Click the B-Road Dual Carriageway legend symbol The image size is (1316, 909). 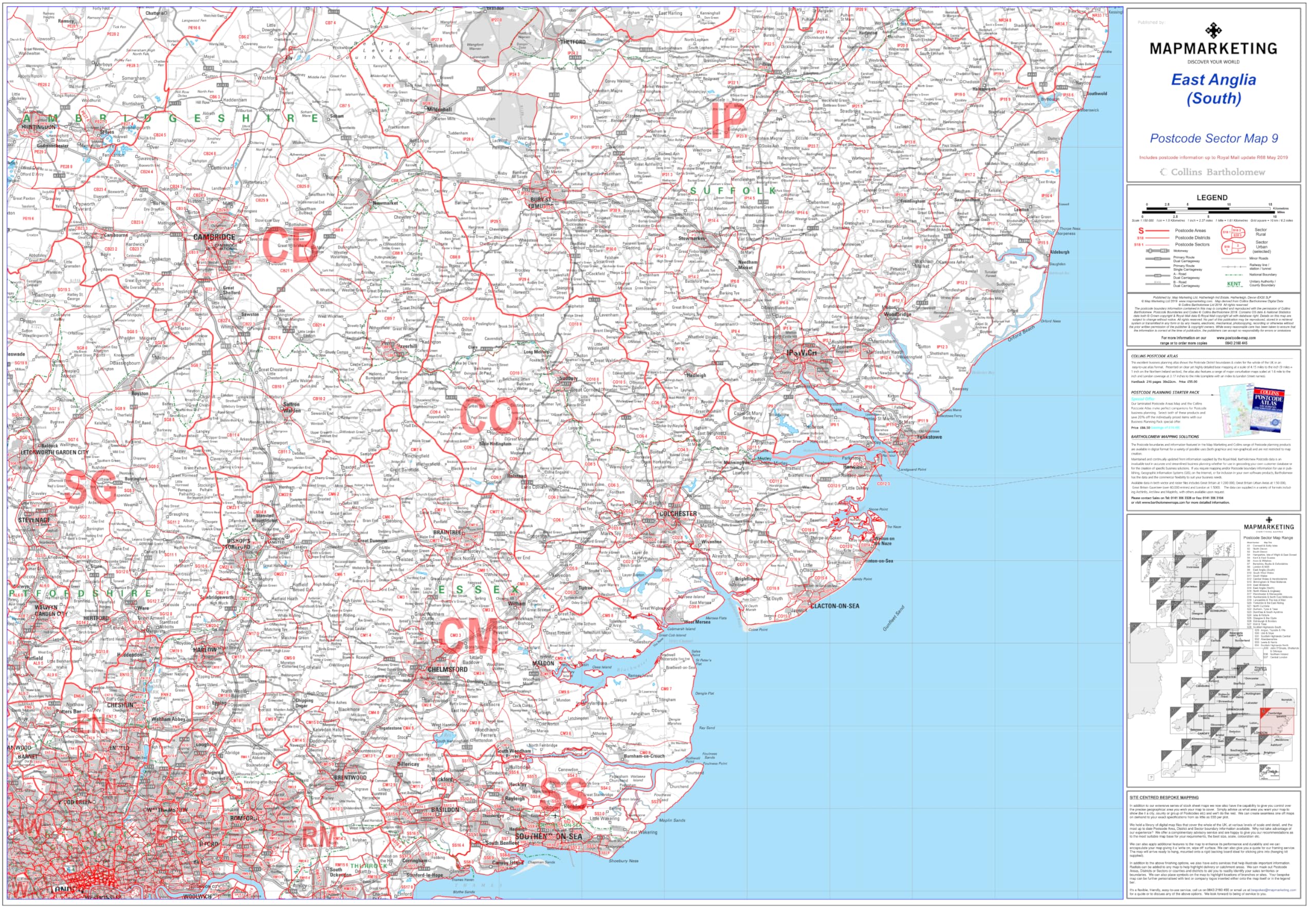tap(1158, 284)
